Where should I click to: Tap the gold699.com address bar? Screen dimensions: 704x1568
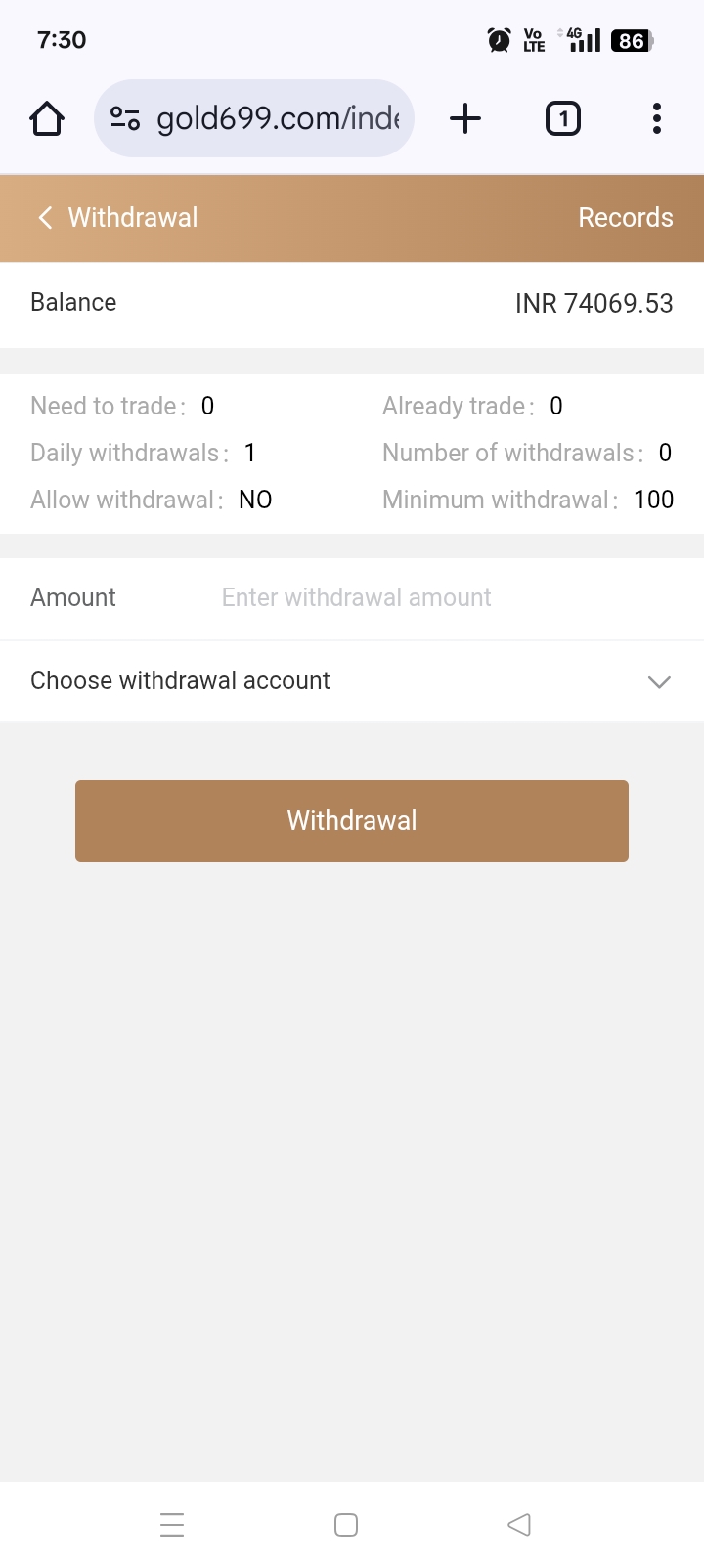click(x=278, y=119)
